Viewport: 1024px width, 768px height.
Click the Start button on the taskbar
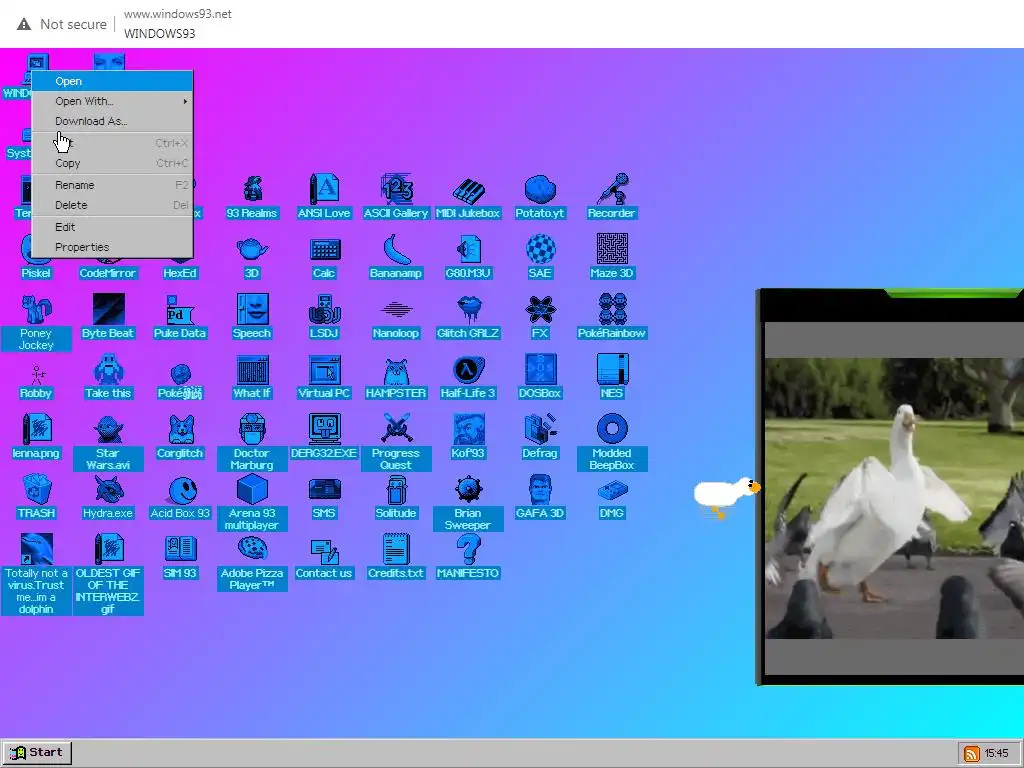point(37,753)
